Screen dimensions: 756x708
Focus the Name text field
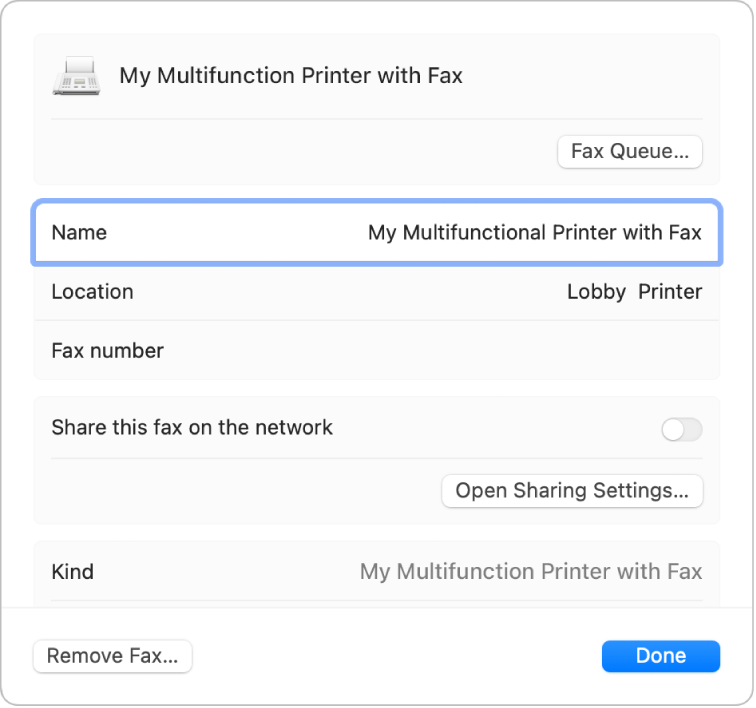[x=534, y=233]
